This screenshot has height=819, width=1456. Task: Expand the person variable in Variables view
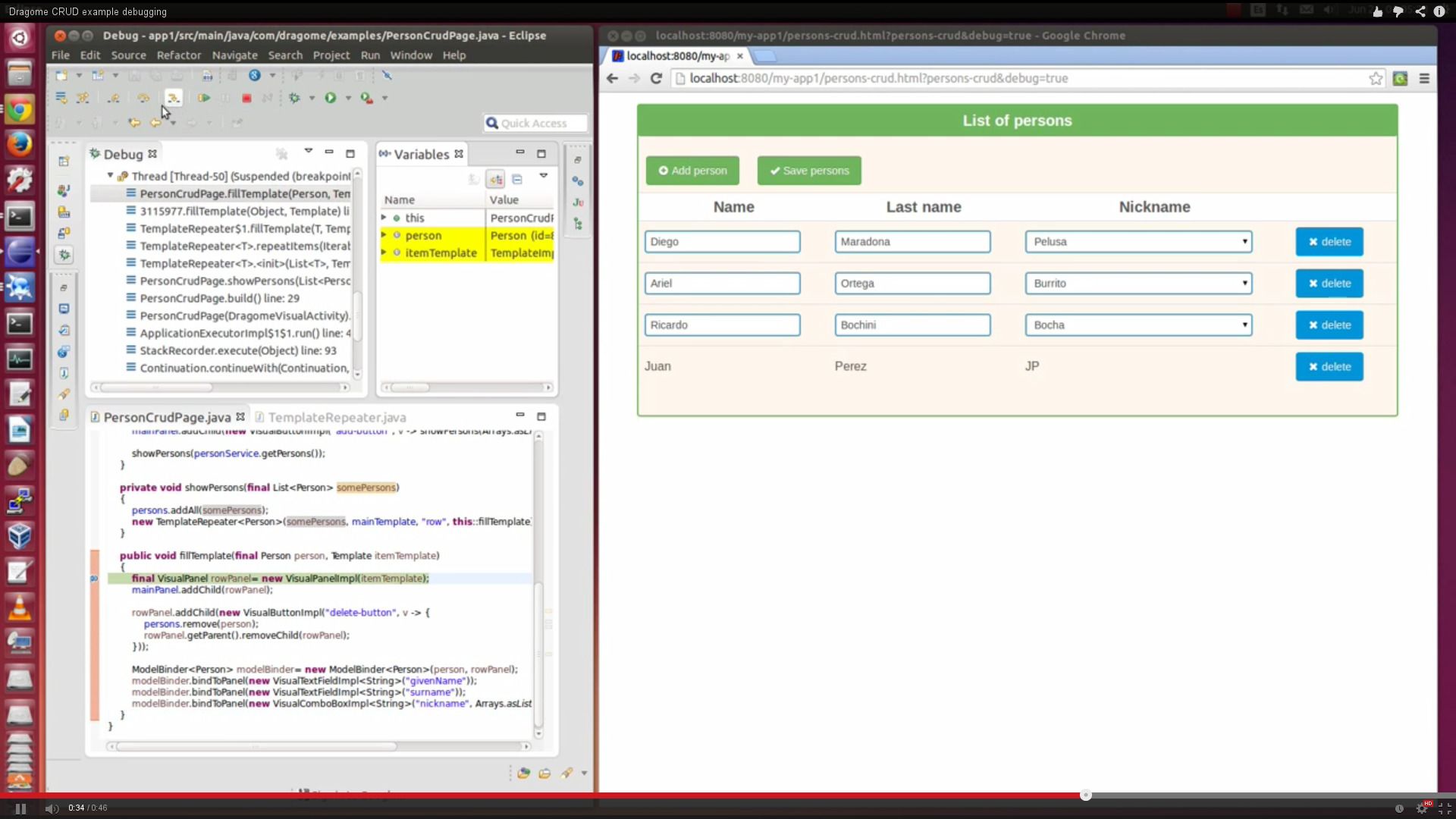(384, 235)
